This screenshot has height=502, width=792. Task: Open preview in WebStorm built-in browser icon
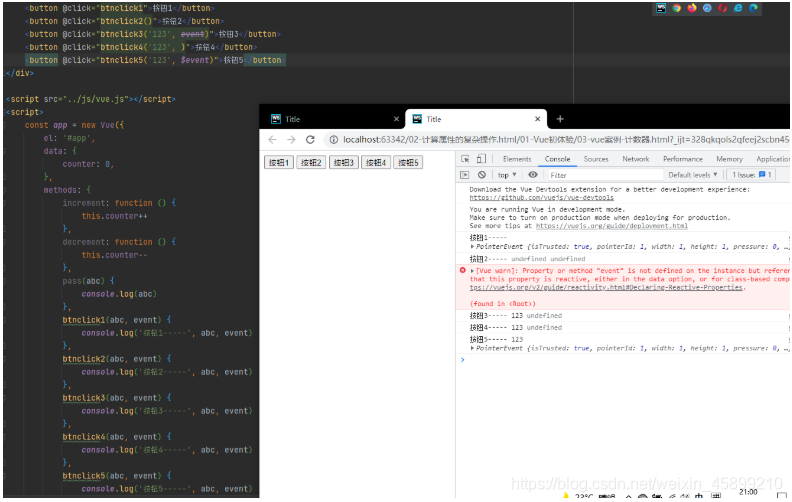coord(661,8)
